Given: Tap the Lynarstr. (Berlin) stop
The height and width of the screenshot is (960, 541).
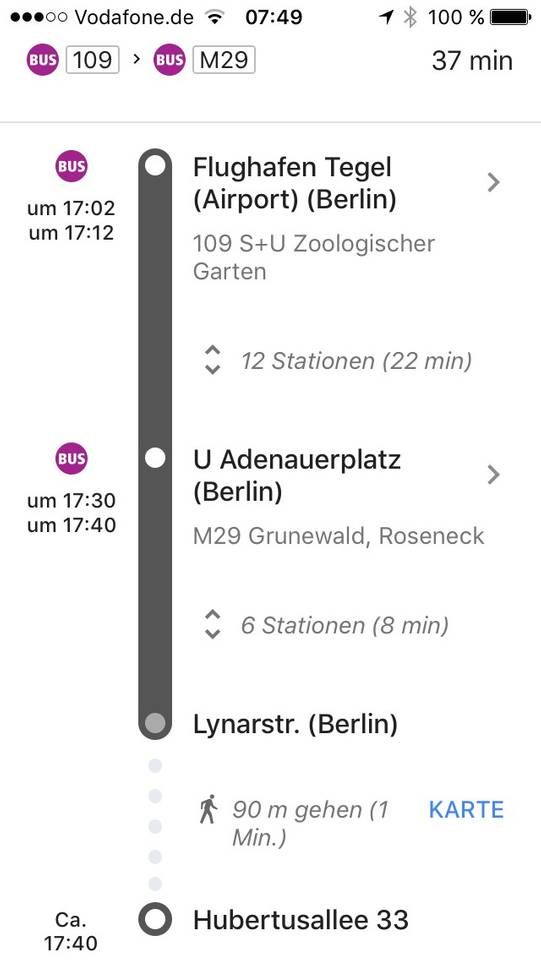Looking at the screenshot, I should [295, 724].
